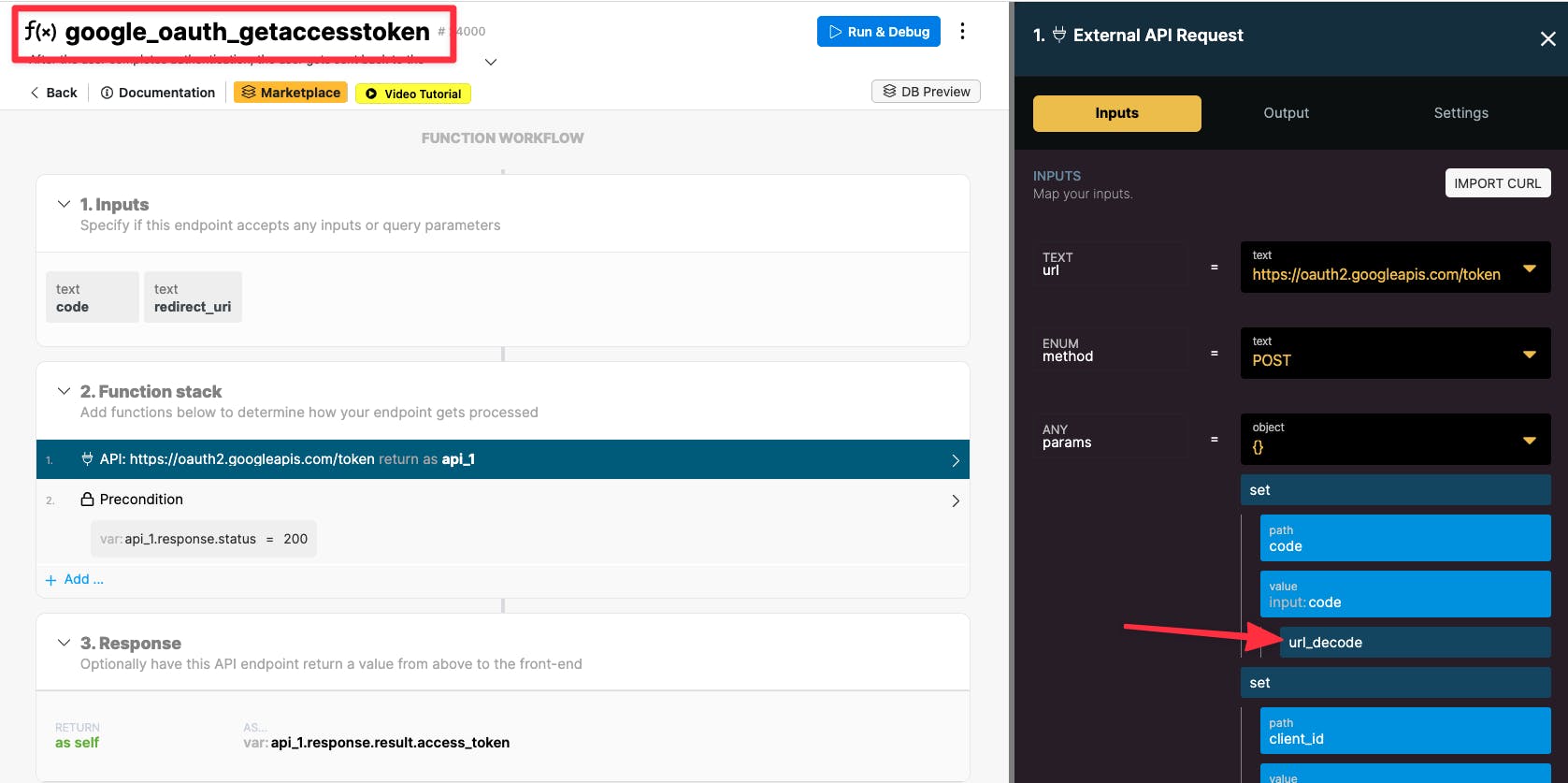Screen dimensions: 1568x783
Task: Click the url_decode filter
Action: click(x=1415, y=643)
